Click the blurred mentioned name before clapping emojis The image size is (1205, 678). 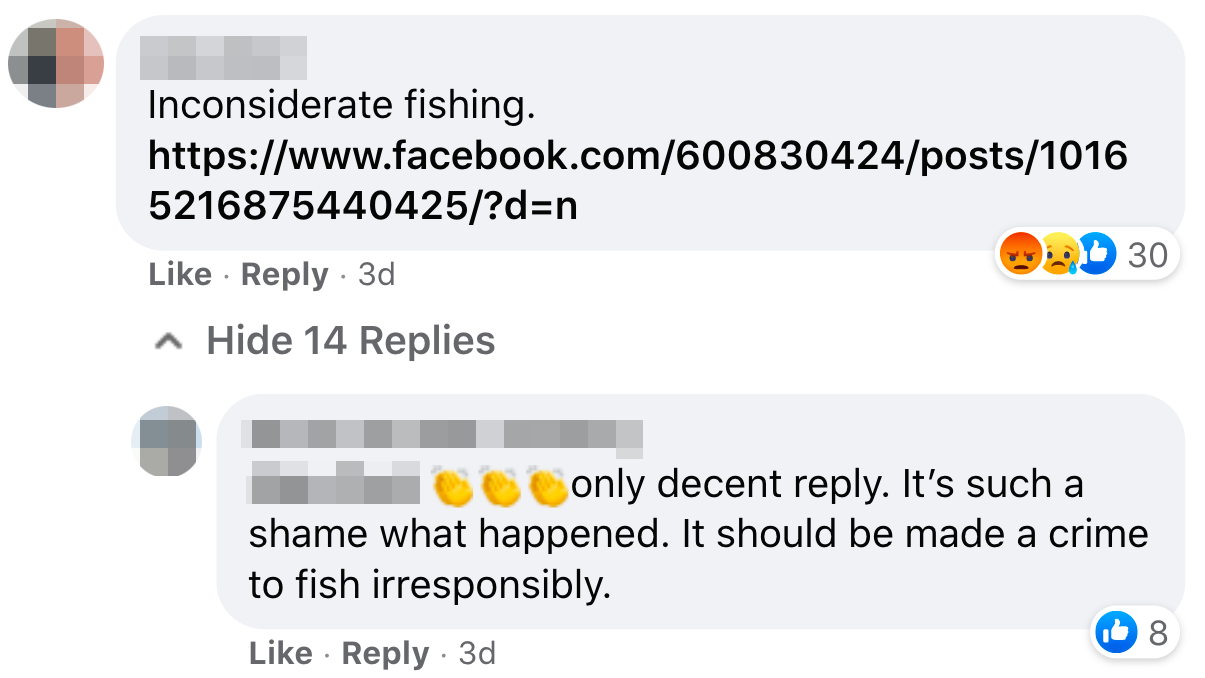tap(334, 484)
